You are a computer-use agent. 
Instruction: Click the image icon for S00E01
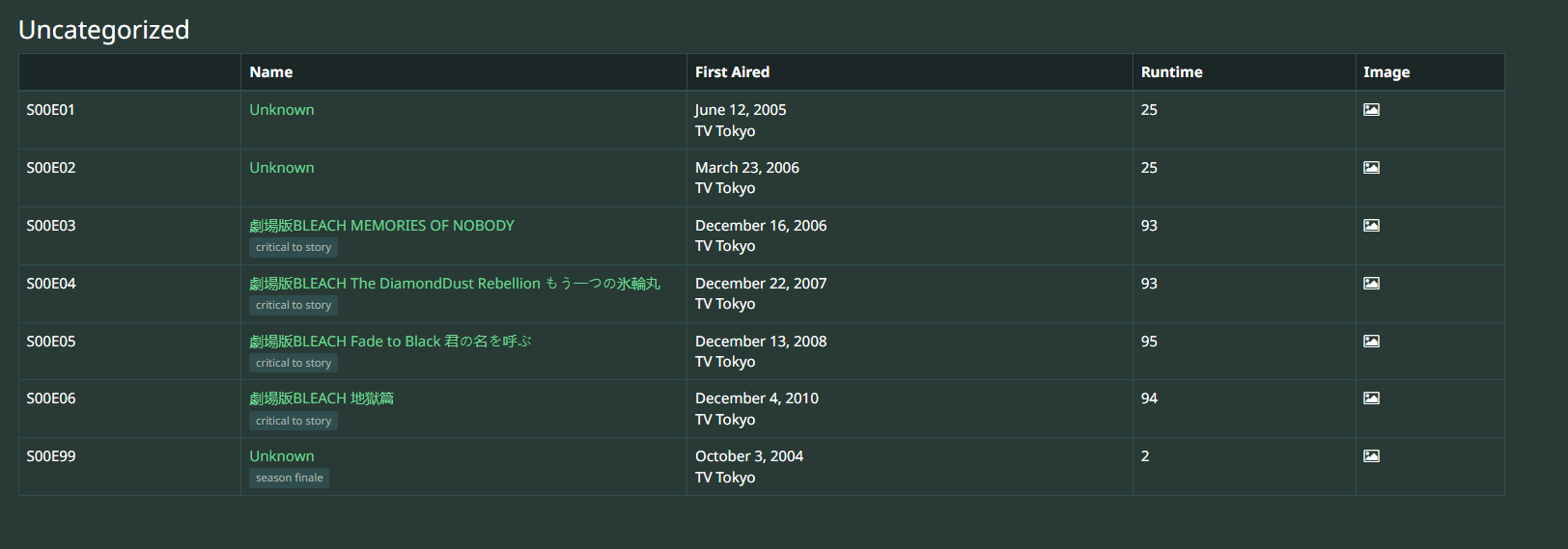1371,110
